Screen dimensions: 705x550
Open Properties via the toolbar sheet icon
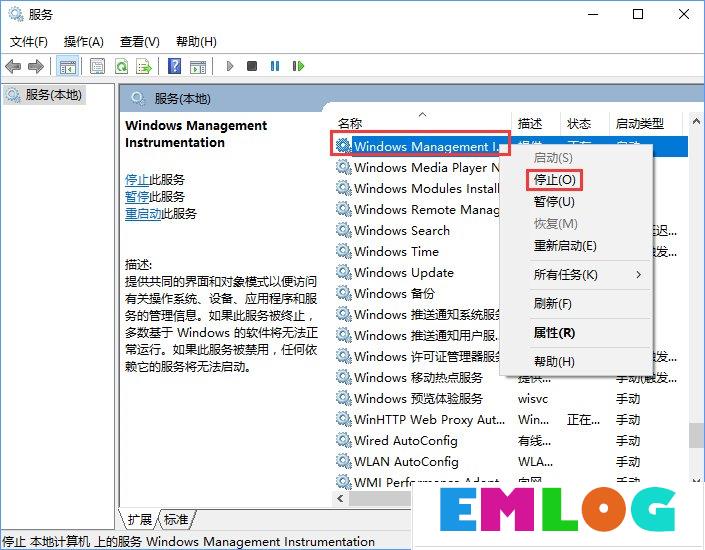98,67
